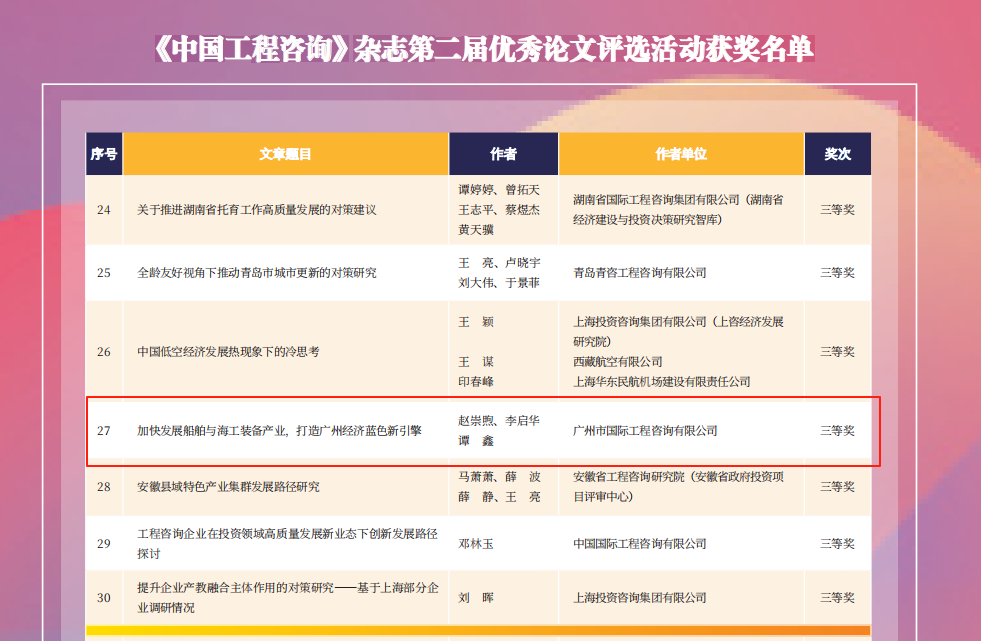Click highlighted article title about 船舶与海工装备产业
981x641 pixels.
pyautogui.click(x=279, y=431)
